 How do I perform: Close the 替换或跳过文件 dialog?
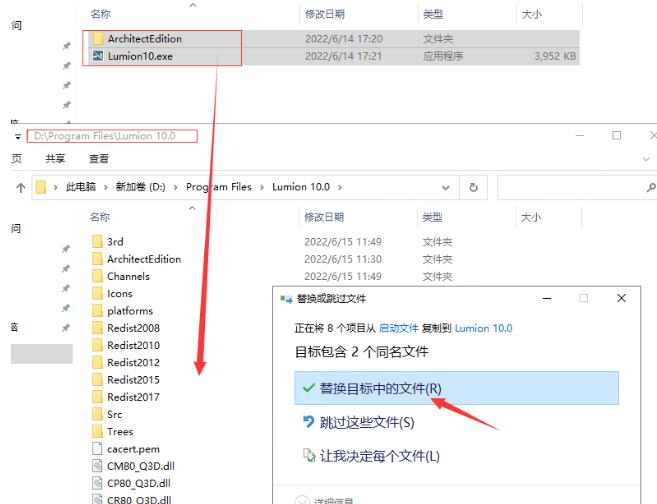click(x=622, y=298)
